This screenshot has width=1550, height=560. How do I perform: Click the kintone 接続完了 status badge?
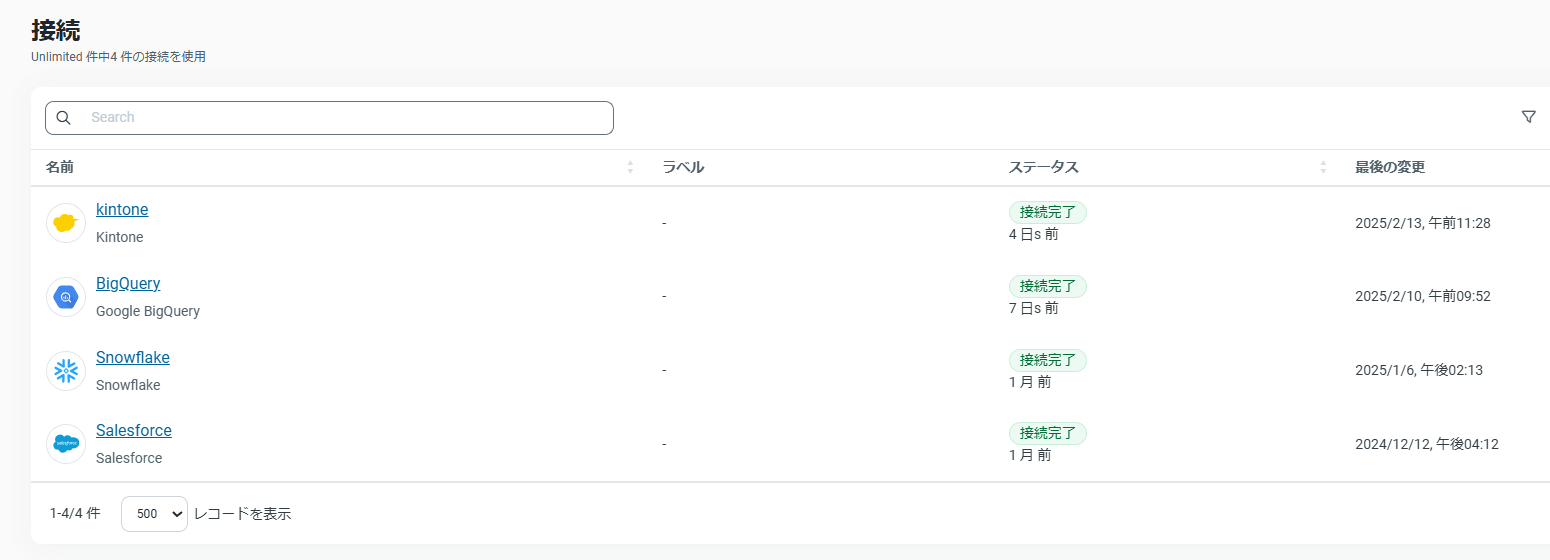click(1047, 212)
